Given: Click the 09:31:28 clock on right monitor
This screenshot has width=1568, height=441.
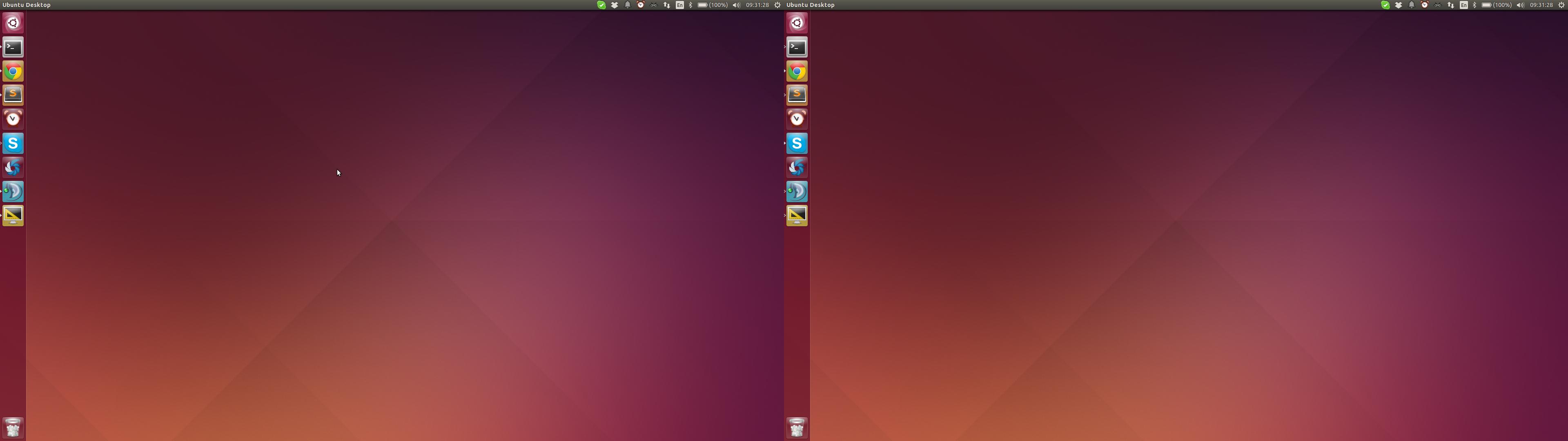Looking at the screenshot, I should coord(1541,5).
